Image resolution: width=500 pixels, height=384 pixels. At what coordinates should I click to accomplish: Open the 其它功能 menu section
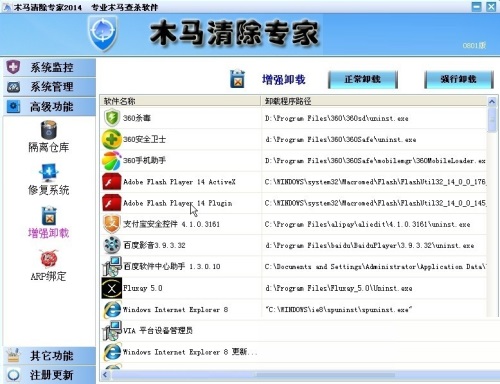pyautogui.click(x=49, y=356)
